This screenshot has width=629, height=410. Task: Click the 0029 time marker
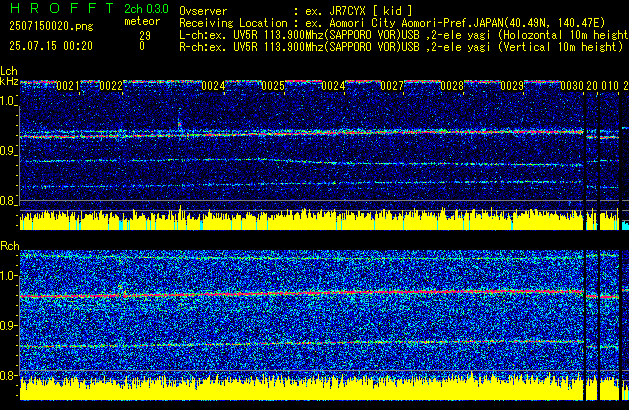click(512, 86)
